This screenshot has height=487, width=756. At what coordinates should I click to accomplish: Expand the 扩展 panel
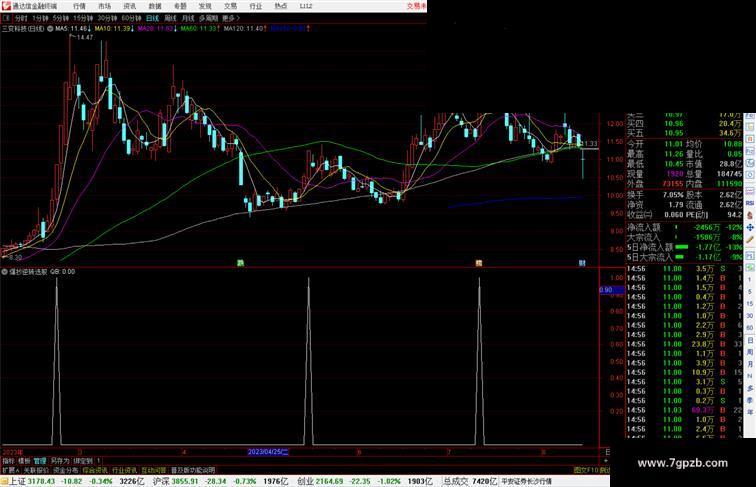(11, 470)
